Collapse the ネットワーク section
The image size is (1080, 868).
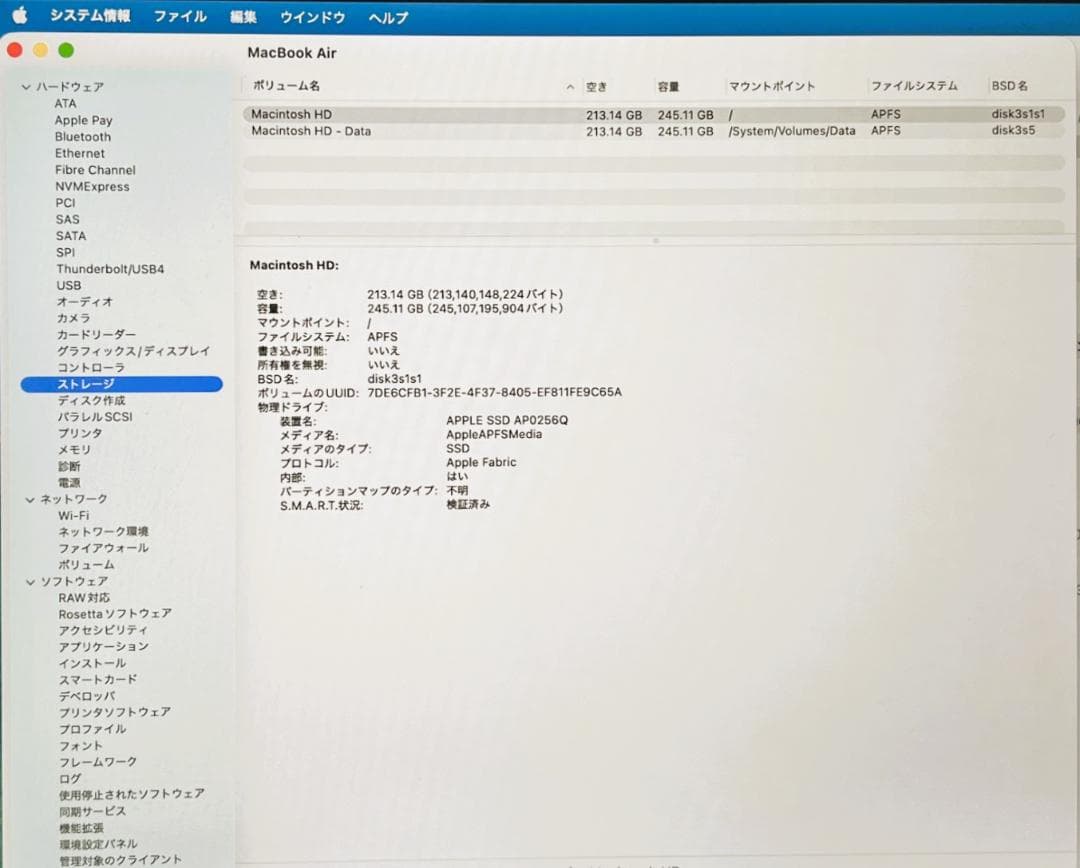click(x=30, y=498)
